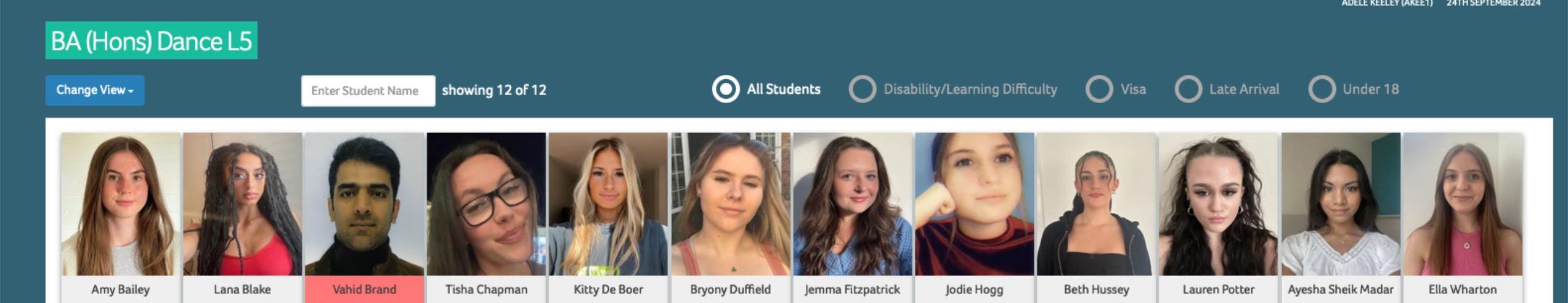Click Kitty De Boer's photo
This screenshot has height=303, width=1568.
(608, 204)
